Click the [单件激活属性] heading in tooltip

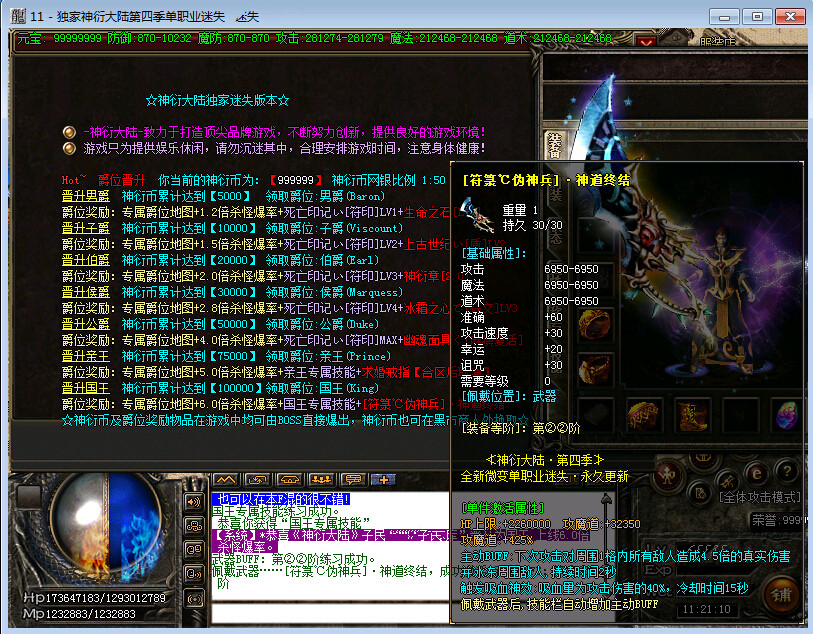(503, 508)
